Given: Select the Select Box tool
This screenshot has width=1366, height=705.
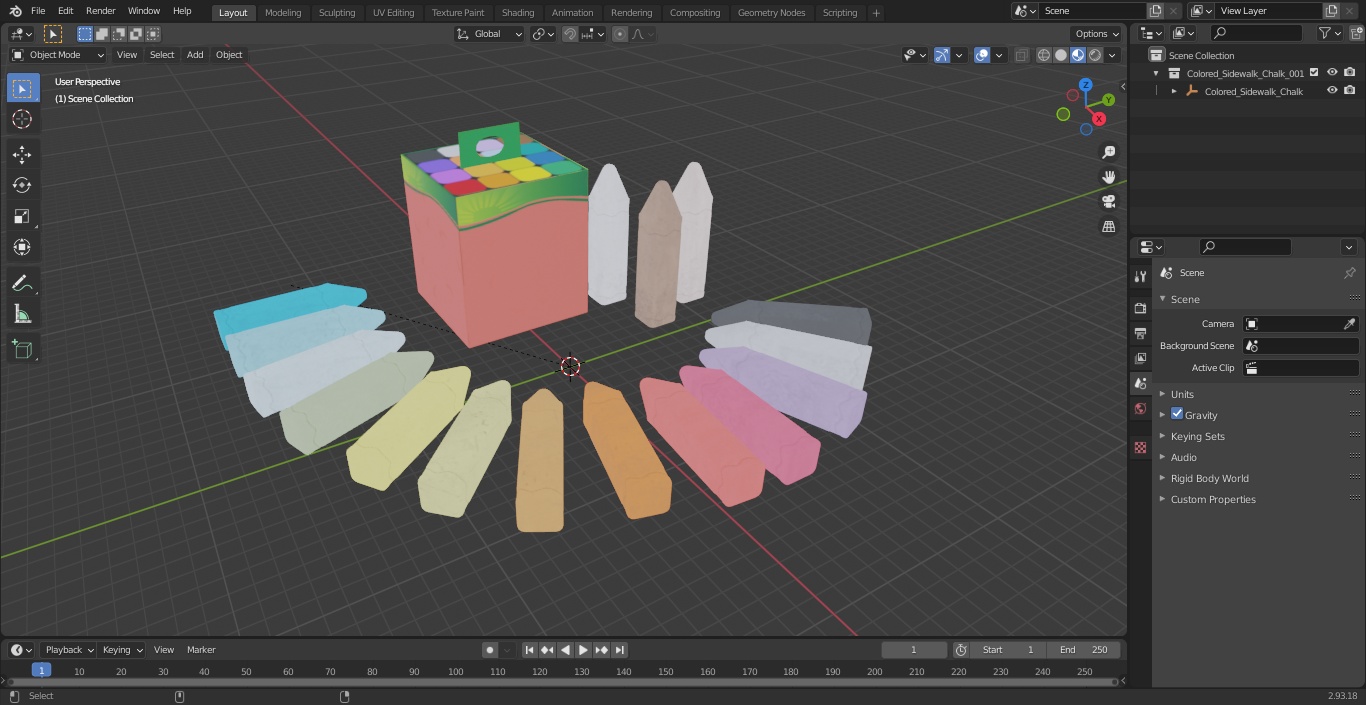Looking at the screenshot, I should point(22,88).
